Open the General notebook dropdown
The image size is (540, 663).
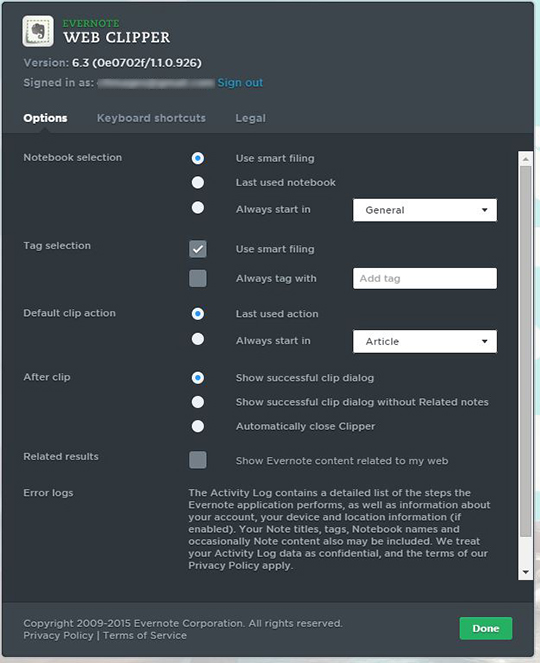[425, 210]
